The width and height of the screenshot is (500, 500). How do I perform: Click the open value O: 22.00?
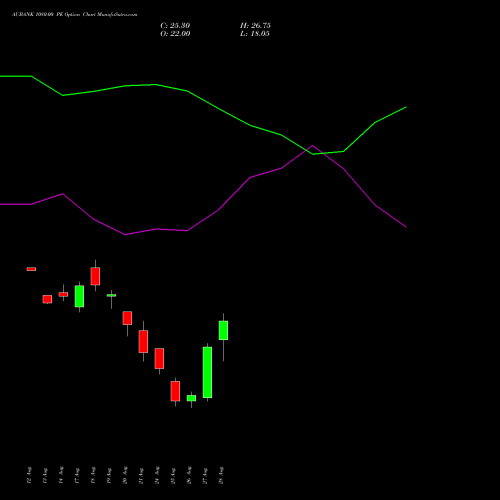pos(175,34)
